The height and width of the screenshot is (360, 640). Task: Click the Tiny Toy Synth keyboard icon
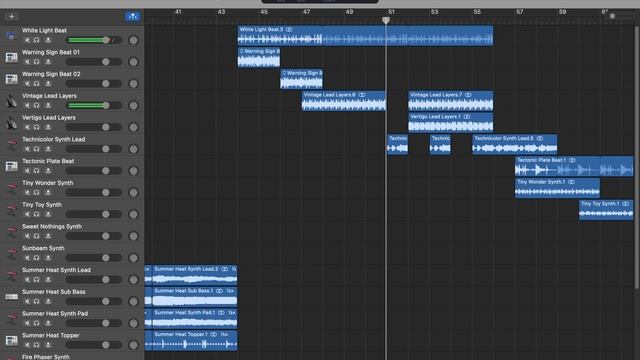click(x=11, y=210)
